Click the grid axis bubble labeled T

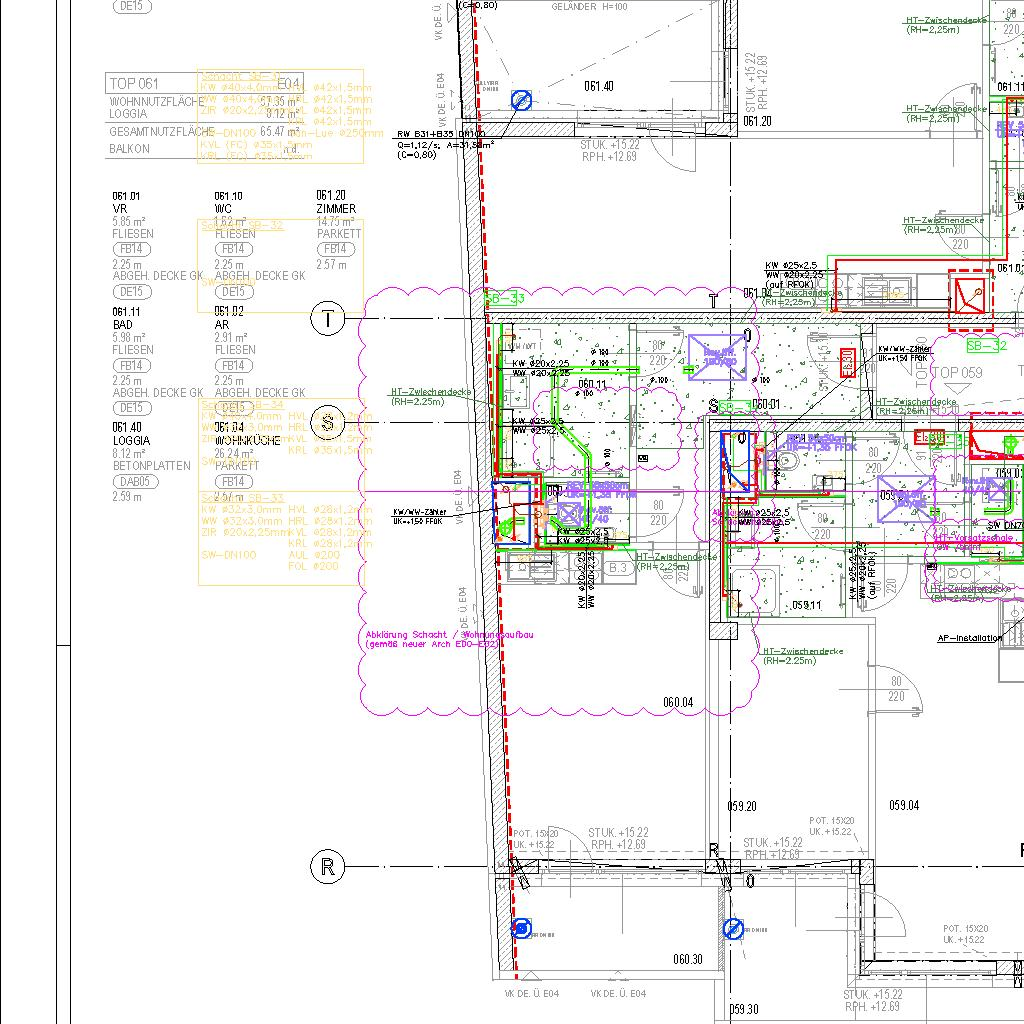coord(328,320)
